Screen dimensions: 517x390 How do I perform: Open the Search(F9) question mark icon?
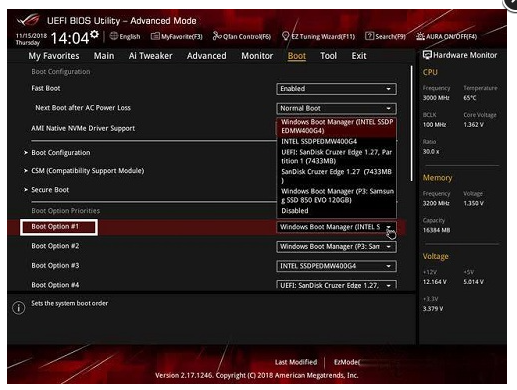tap(369, 36)
